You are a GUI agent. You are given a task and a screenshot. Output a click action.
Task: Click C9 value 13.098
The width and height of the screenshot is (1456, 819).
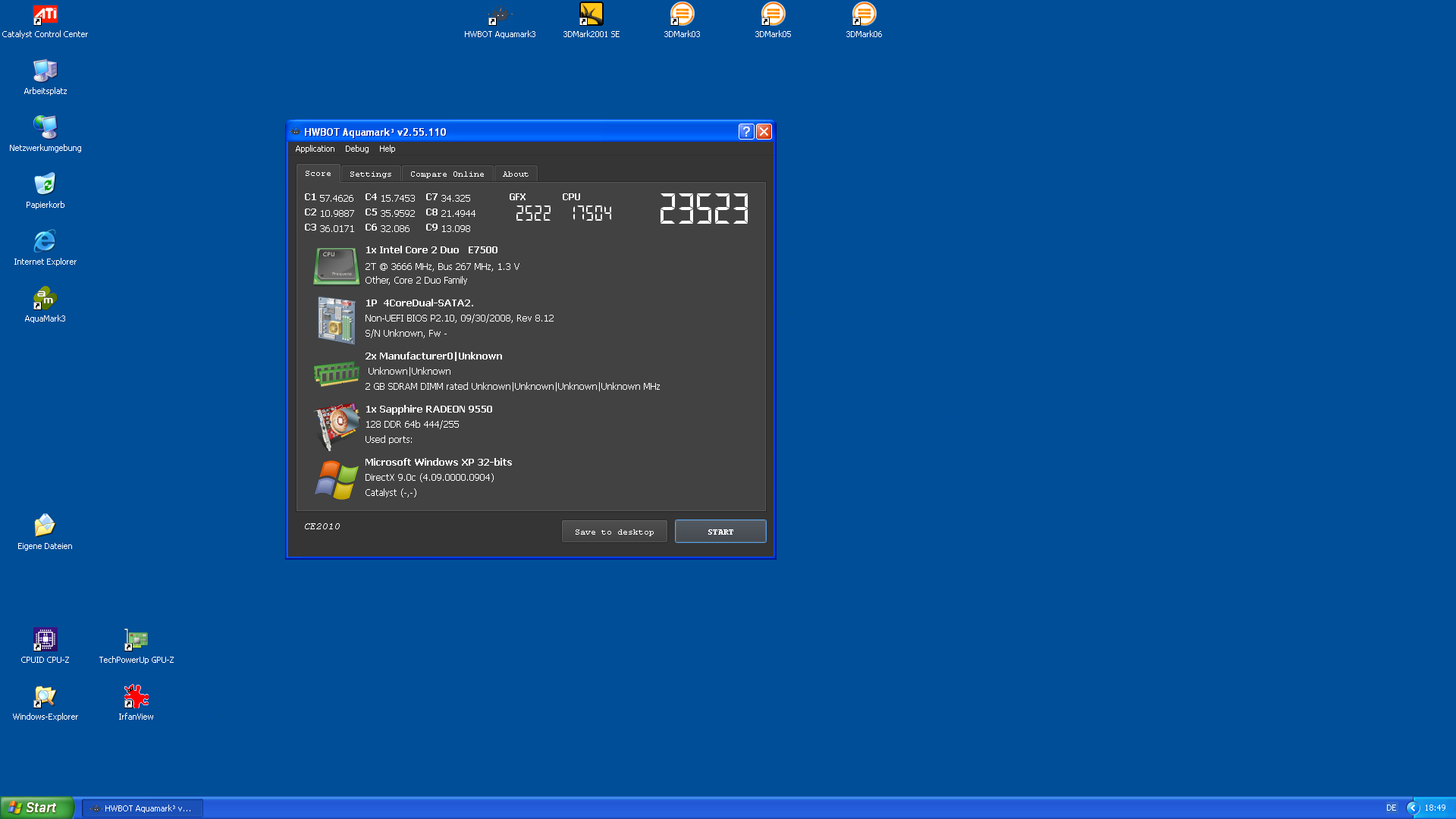[455, 228]
